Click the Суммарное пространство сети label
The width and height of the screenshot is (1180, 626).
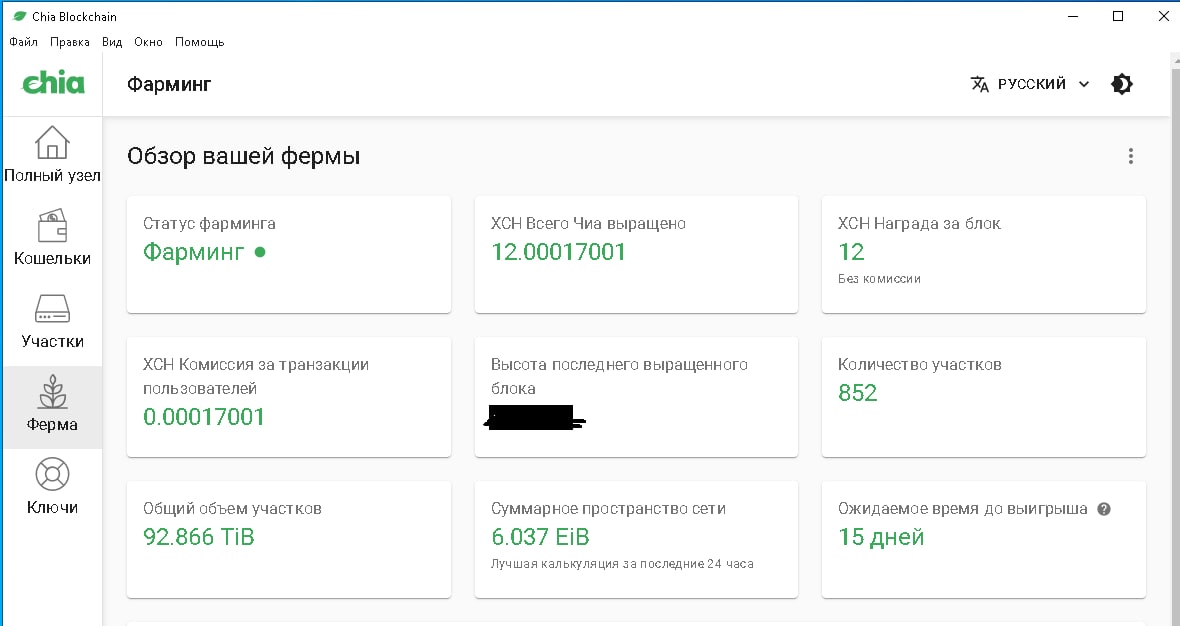tap(608, 509)
